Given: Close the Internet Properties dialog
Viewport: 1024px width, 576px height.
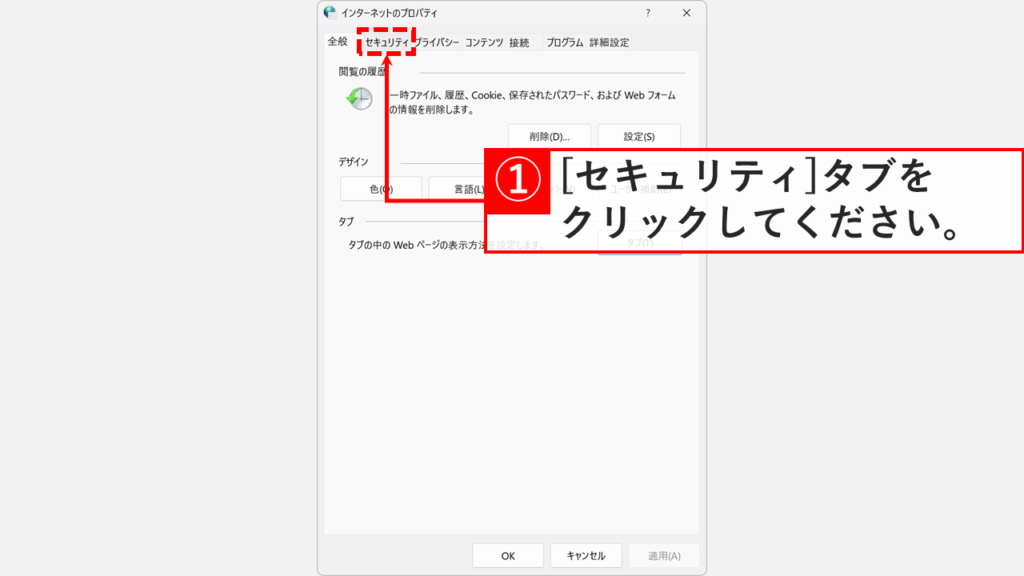Looking at the screenshot, I should pos(686,13).
